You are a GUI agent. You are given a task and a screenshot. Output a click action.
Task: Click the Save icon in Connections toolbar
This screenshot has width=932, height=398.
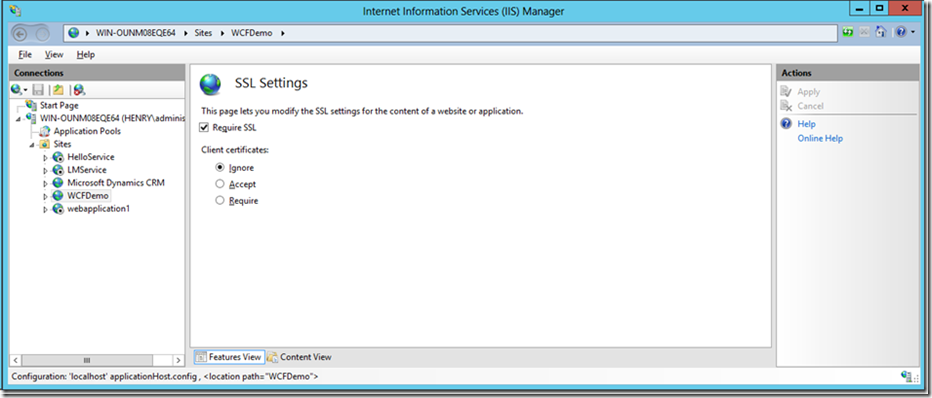click(x=39, y=90)
